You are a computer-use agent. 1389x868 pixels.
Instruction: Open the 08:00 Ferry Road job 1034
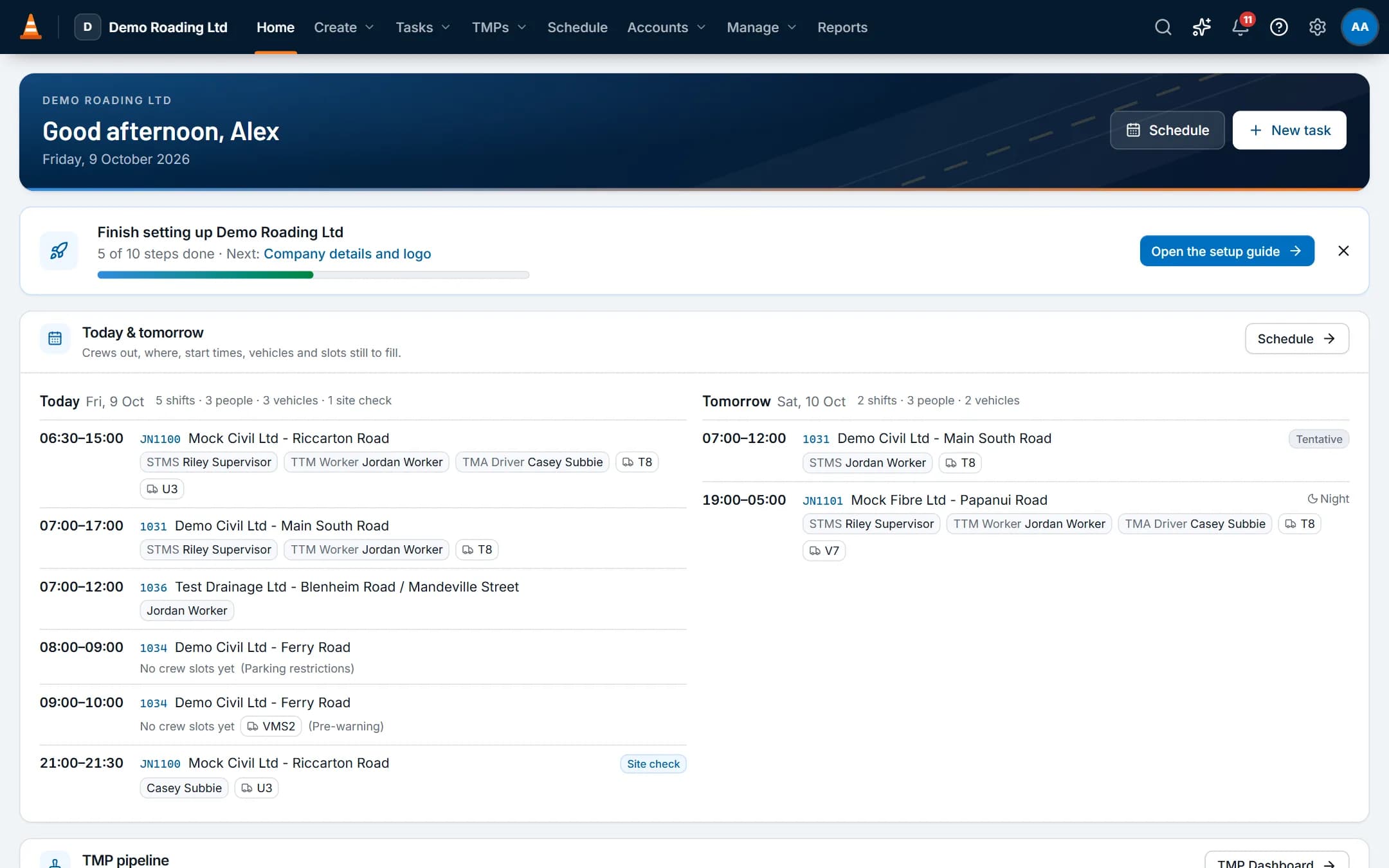pyautogui.click(x=245, y=647)
